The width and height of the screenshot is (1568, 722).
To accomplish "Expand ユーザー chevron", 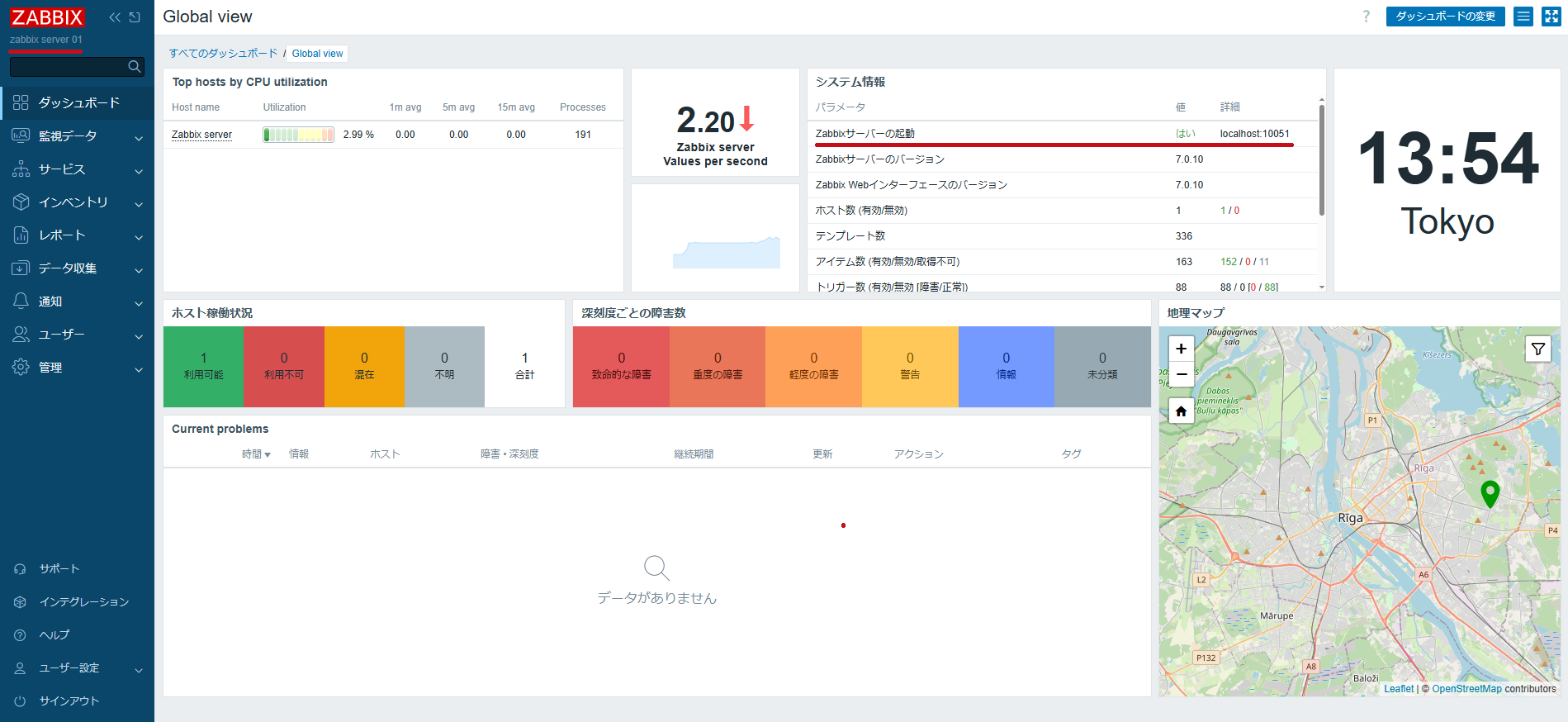I will tap(139, 336).
